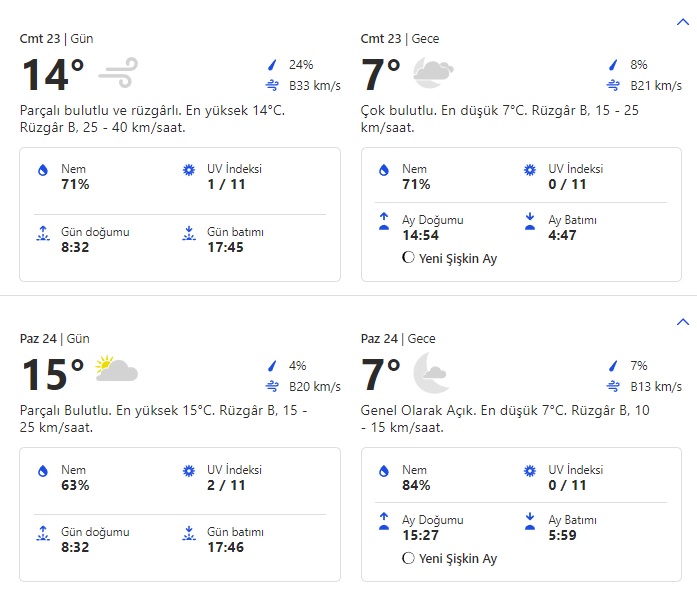The image size is (697, 593).
Task: Click the UV index sun icon showing 1 / 11
Action: pyautogui.click(x=189, y=171)
